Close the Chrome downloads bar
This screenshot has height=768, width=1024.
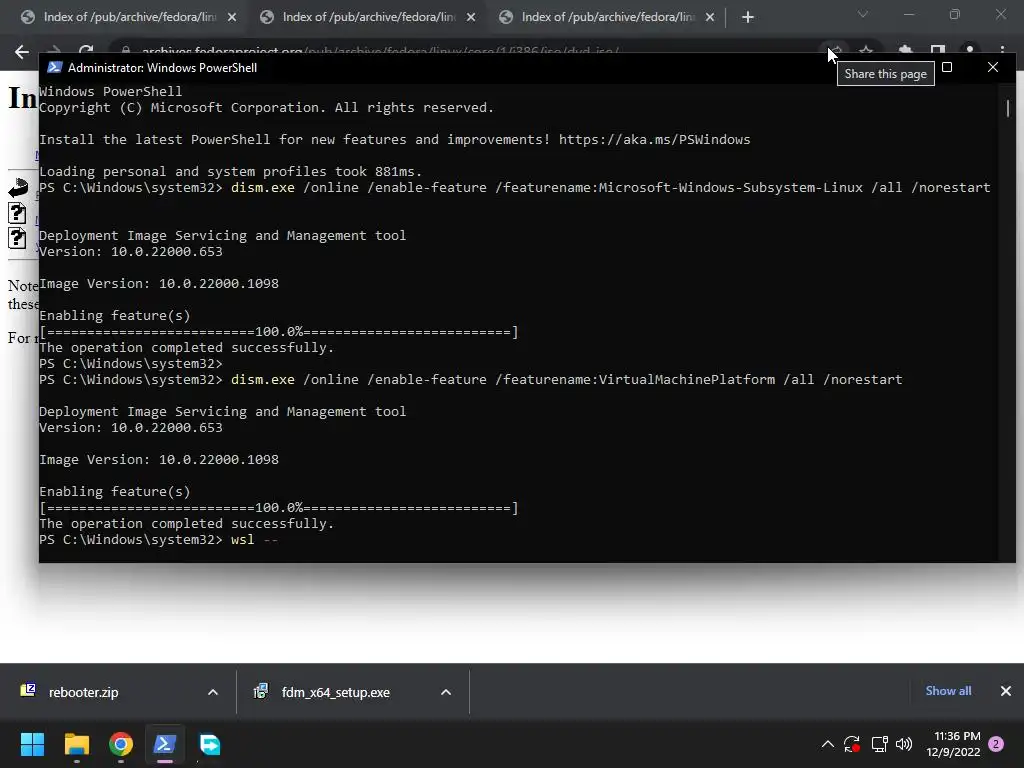[1006, 691]
